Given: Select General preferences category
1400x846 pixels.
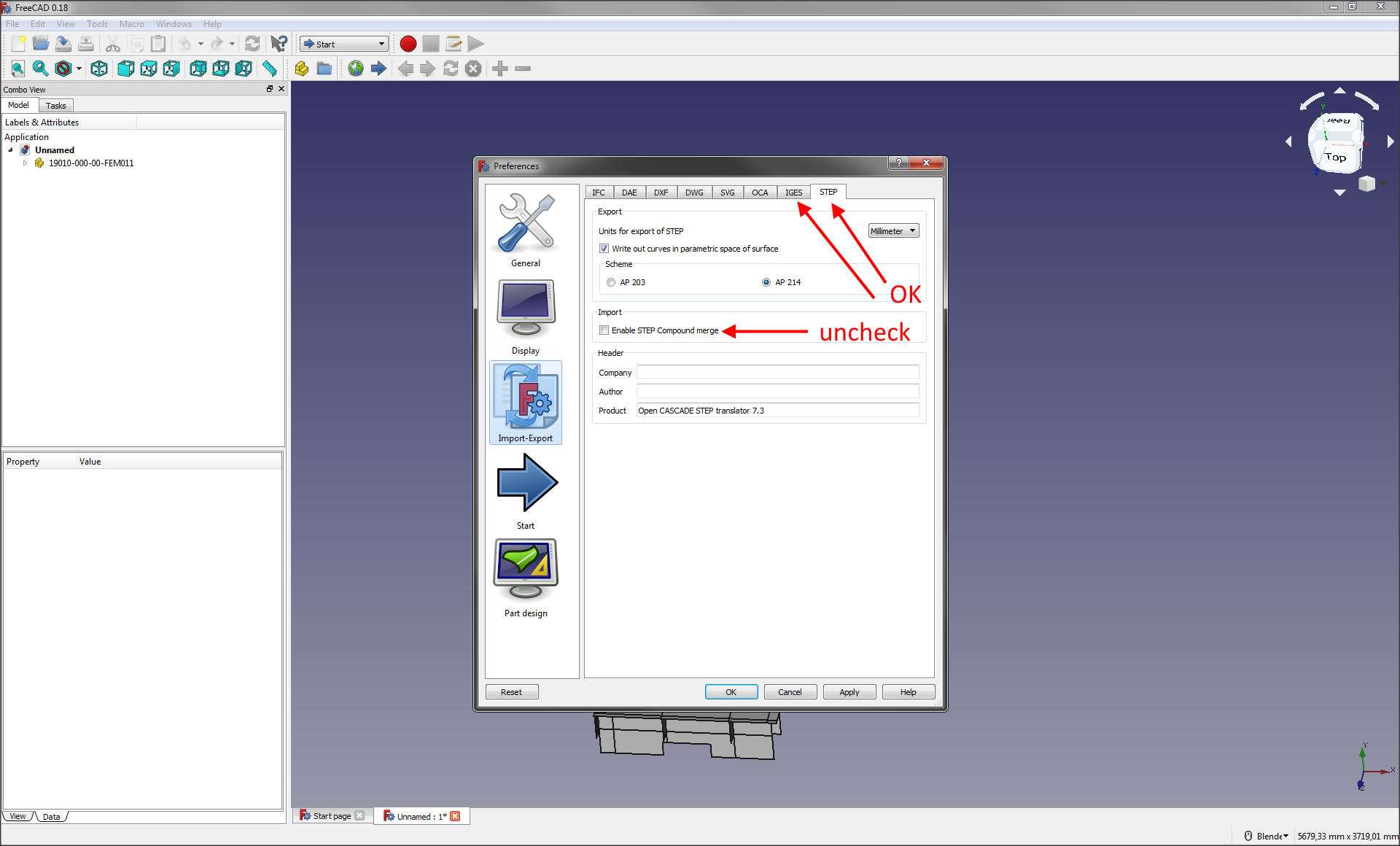Looking at the screenshot, I should tap(526, 230).
